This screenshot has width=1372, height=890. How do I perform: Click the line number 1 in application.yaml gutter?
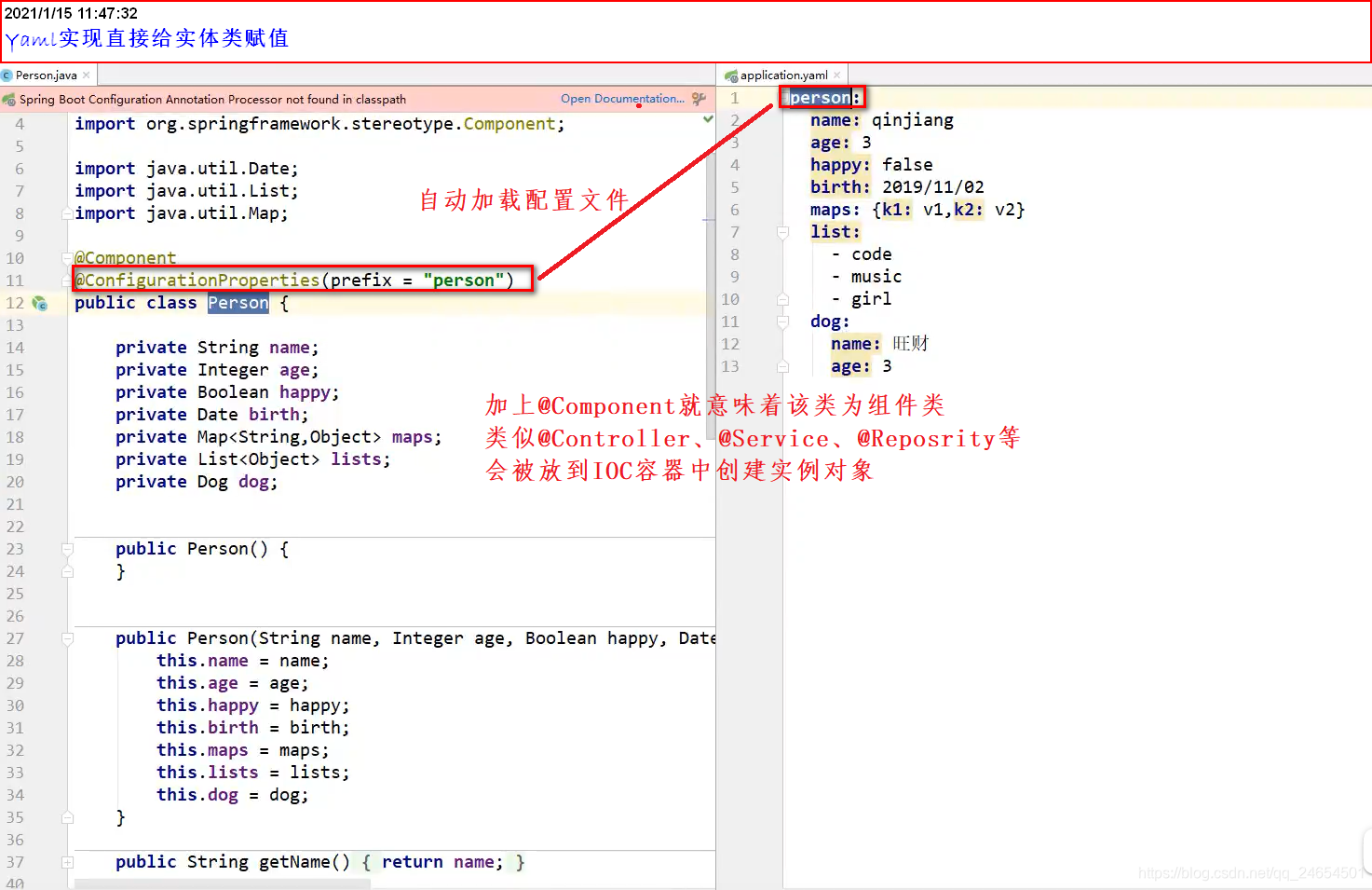click(x=734, y=98)
